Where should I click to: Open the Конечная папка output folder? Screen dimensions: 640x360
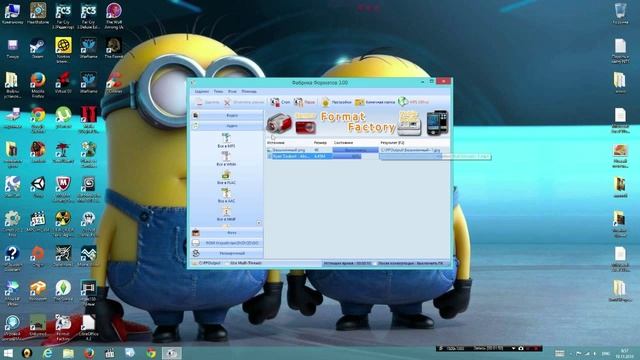tap(375, 102)
